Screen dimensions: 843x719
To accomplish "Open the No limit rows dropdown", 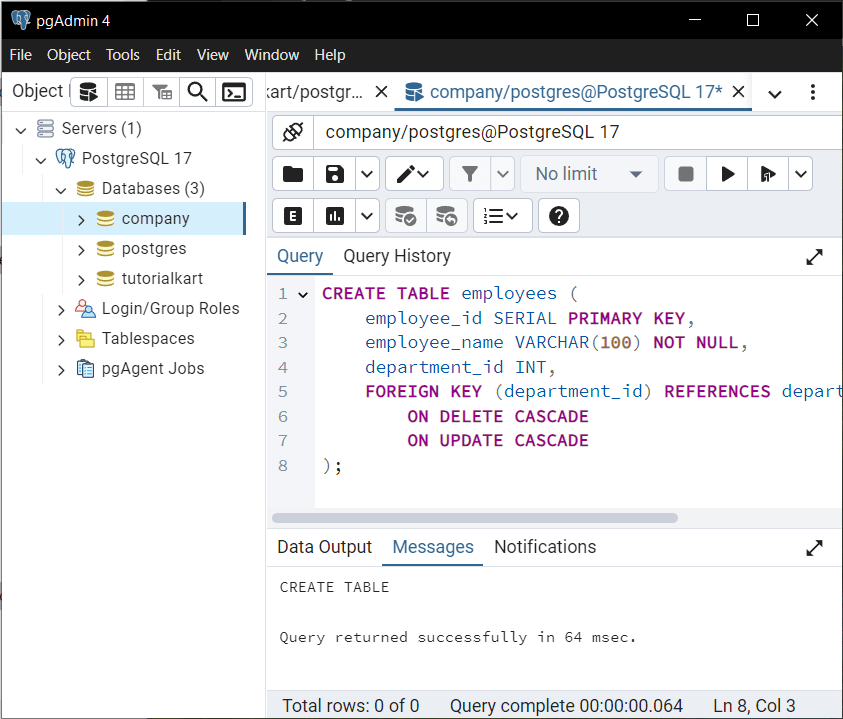I will click(589, 174).
